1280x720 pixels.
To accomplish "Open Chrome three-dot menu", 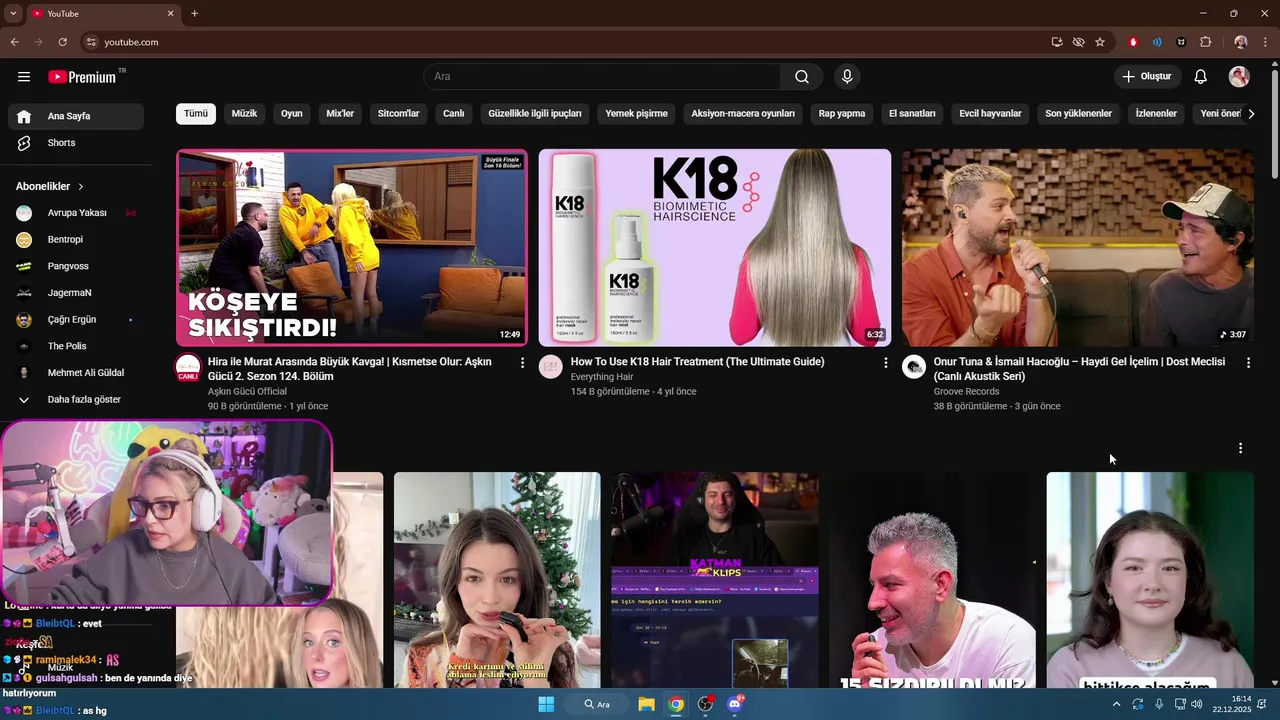I will tap(1264, 42).
